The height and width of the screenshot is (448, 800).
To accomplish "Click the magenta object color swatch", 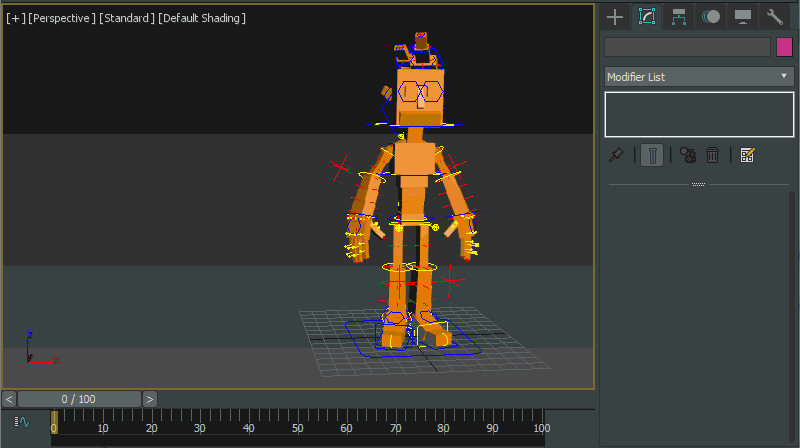I will click(785, 47).
